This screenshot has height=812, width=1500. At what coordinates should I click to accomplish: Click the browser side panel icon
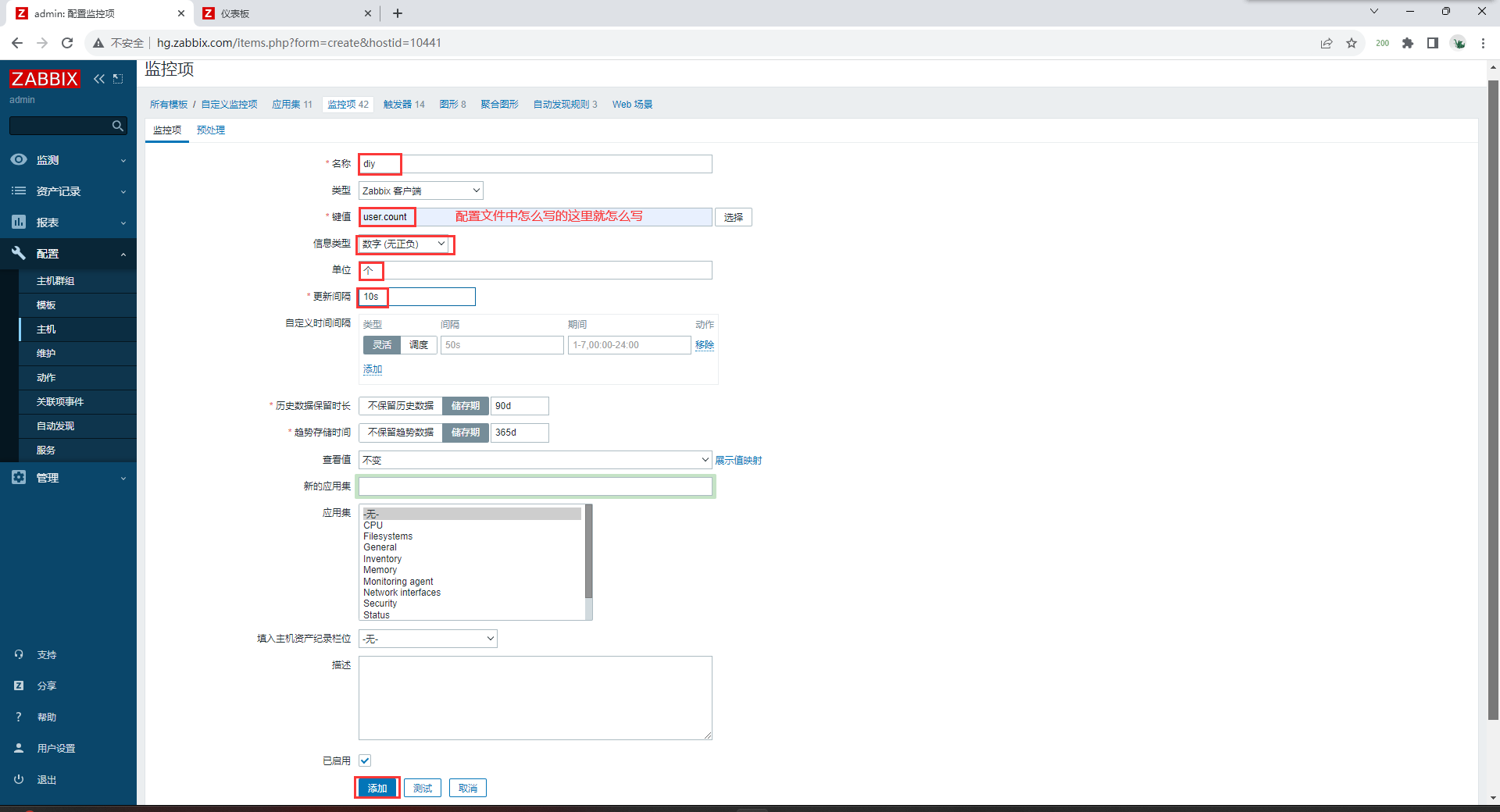(1433, 43)
